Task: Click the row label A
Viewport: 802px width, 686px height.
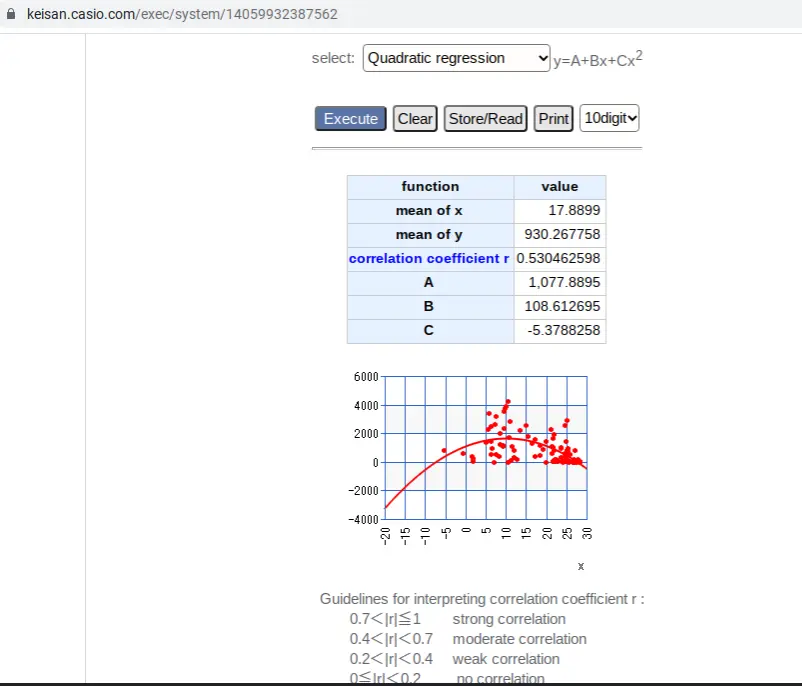Action: coord(429,282)
